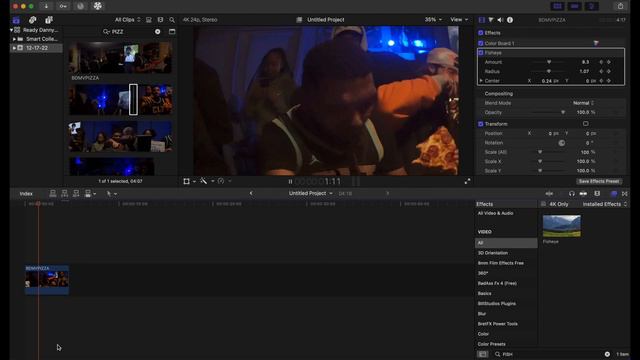This screenshot has width=640, height=360.
Task: Open the viewer 35% zoom dropdown
Action: tap(433, 20)
